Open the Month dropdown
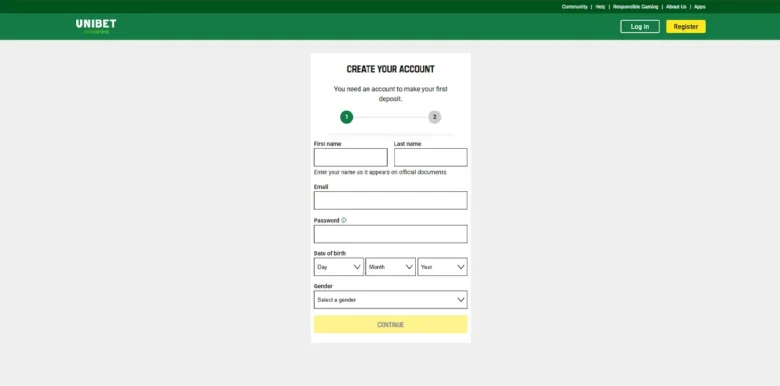The image size is (780, 386). tap(390, 267)
